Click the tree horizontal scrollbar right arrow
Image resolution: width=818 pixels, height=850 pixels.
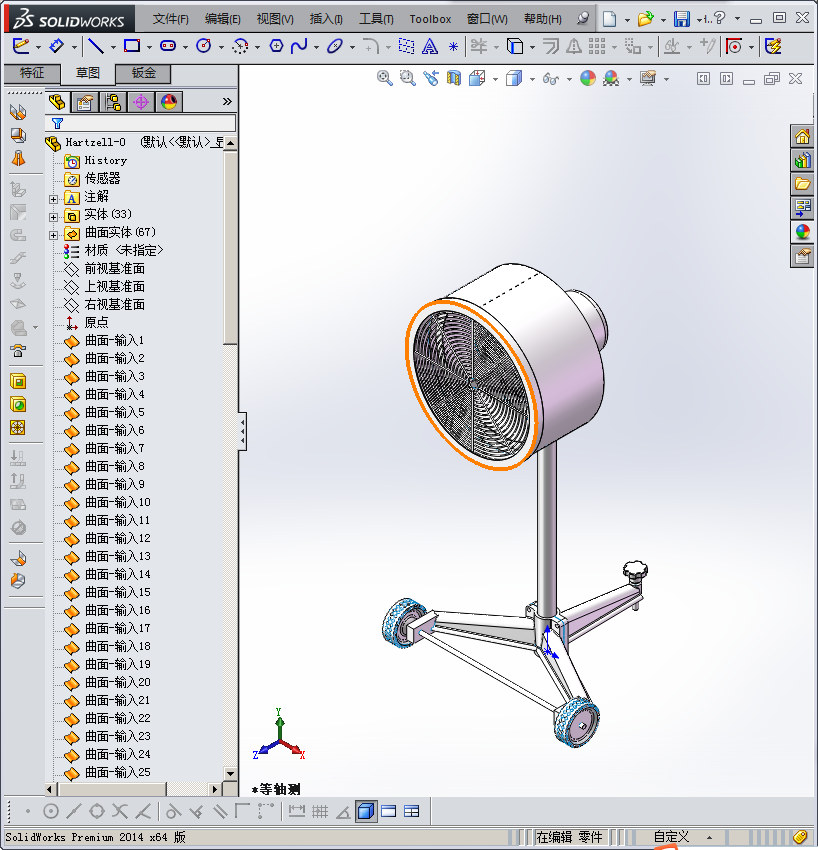coord(215,789)
